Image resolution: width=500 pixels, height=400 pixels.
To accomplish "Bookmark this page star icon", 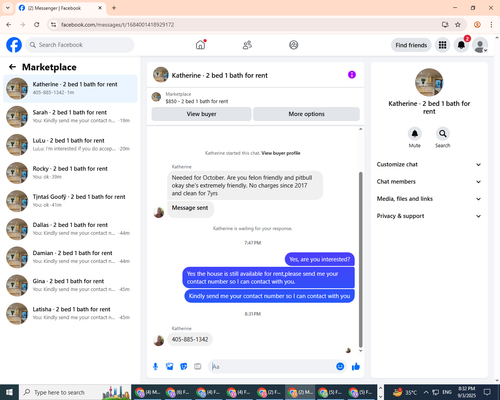I will (x=458, y=25).
